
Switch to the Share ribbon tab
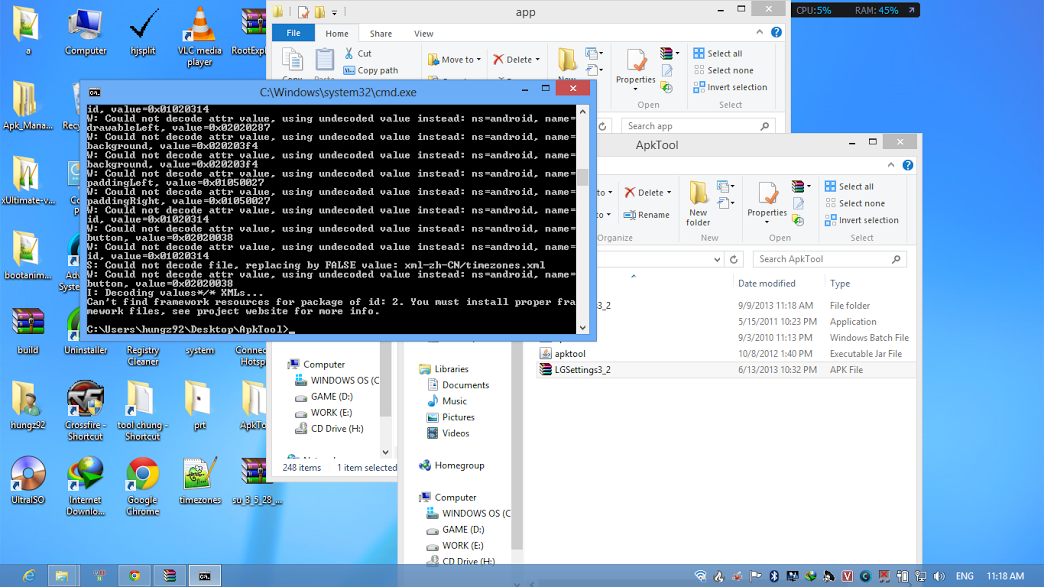click(380, 33)
